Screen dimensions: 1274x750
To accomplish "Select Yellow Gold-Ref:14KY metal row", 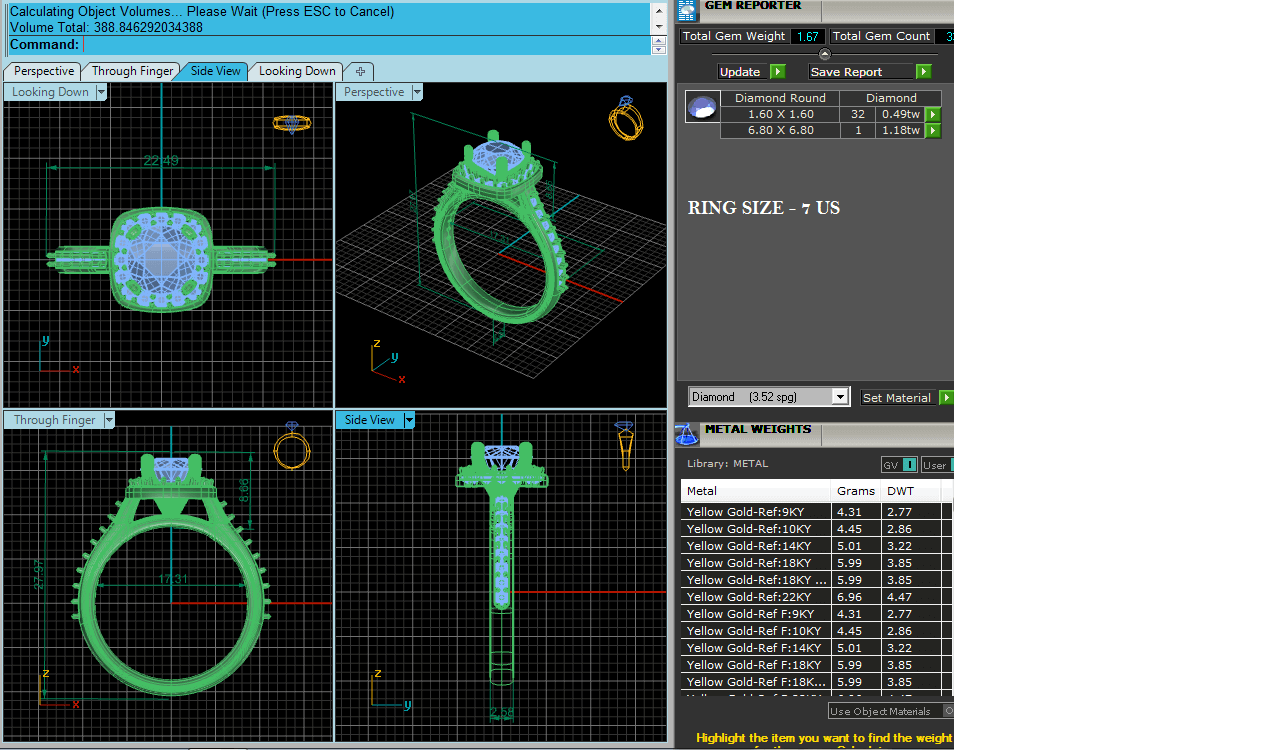I will tap(755, 546).
